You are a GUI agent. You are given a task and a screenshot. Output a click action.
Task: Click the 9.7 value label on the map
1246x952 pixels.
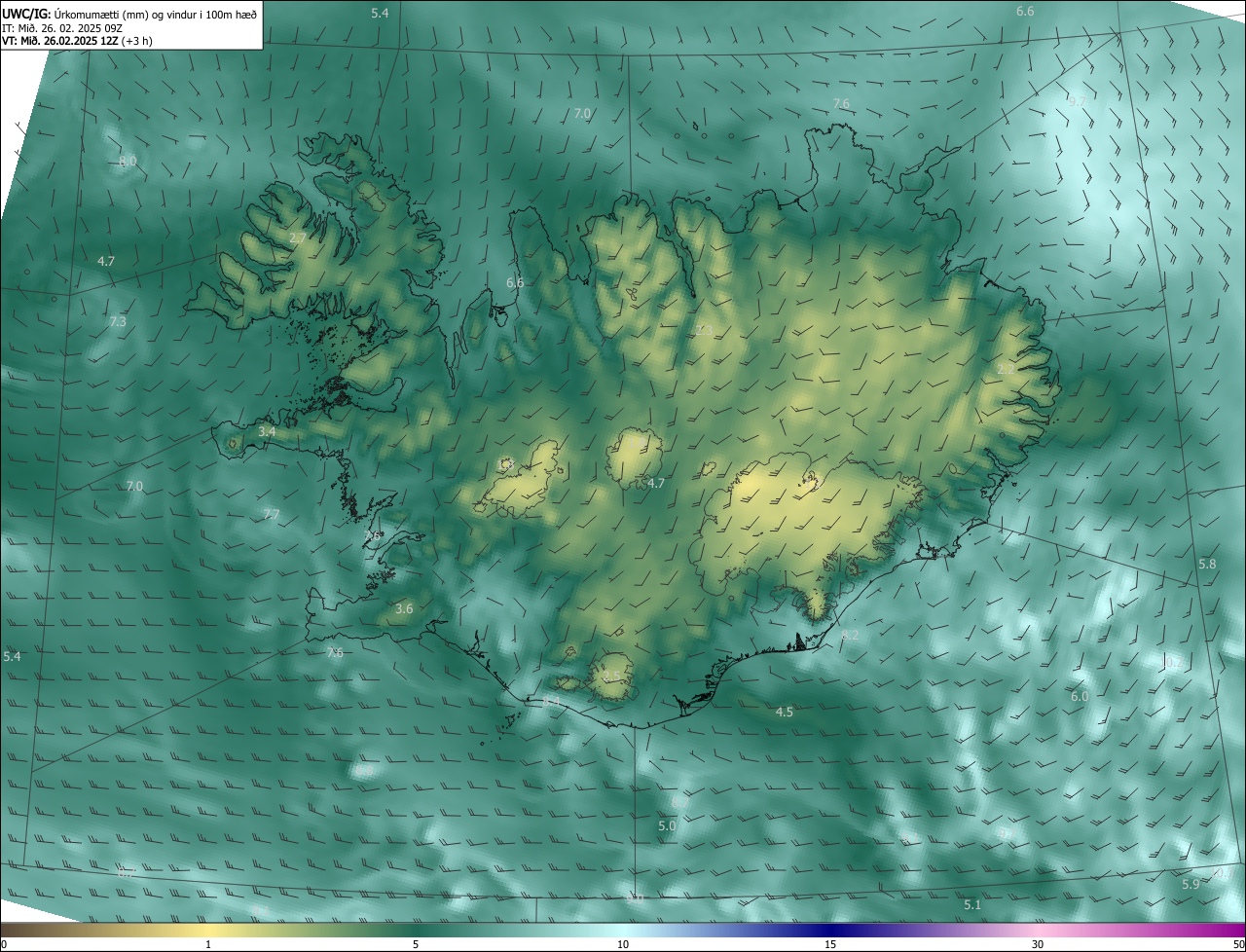[x=1077, y=101]
